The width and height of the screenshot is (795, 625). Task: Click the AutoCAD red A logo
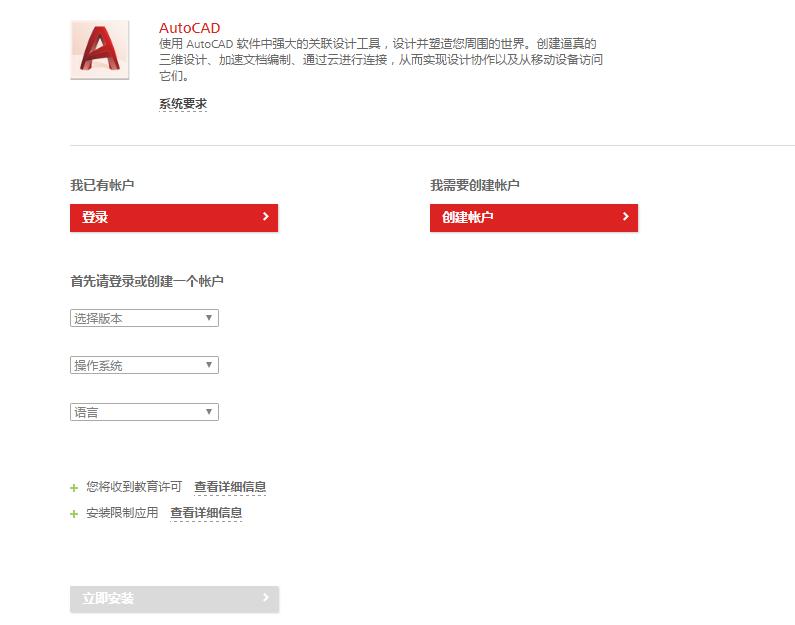pyautogui.click(x=100, y=50)
